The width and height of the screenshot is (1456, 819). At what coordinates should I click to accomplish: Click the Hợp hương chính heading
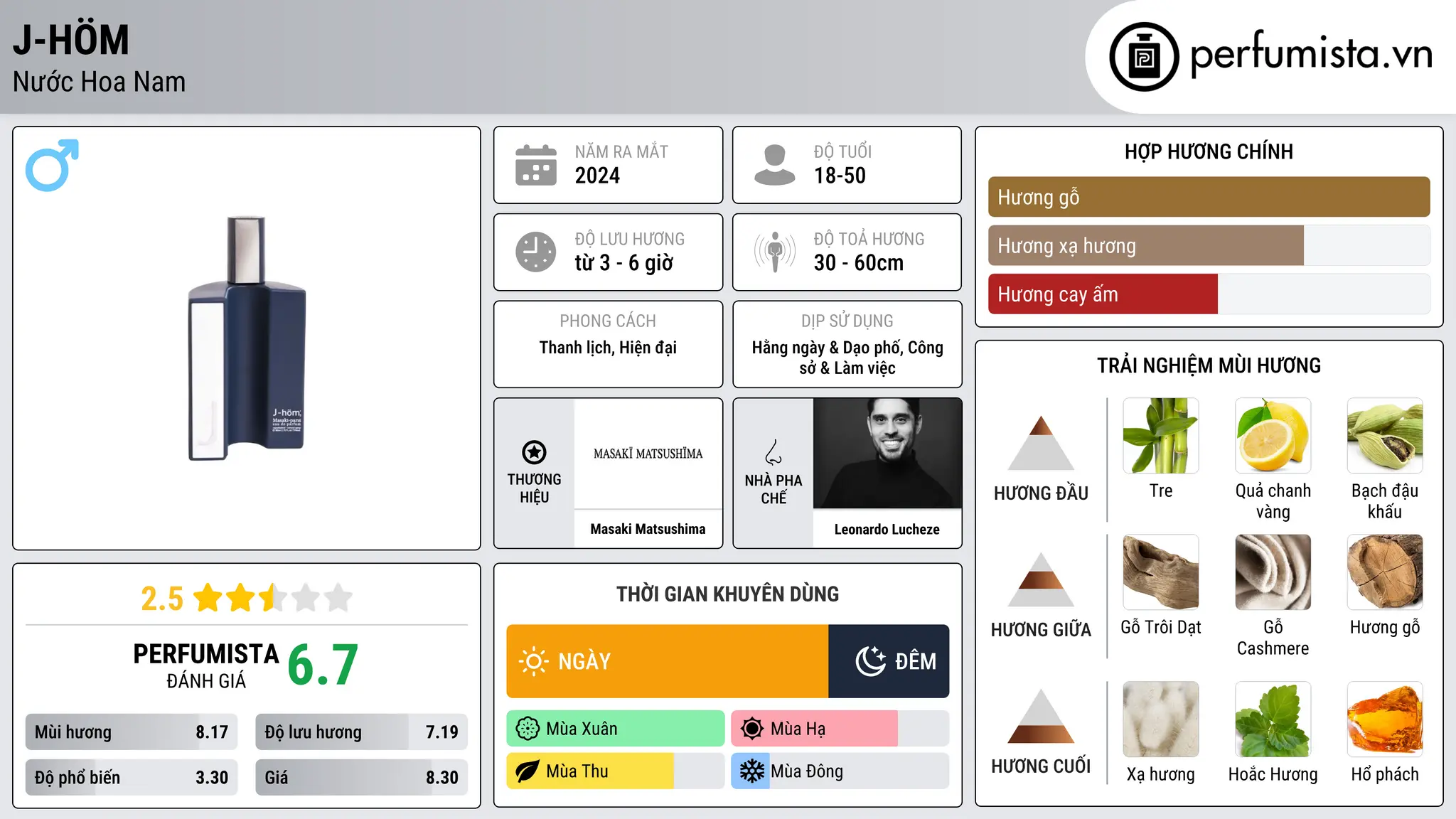point(1209,151)
